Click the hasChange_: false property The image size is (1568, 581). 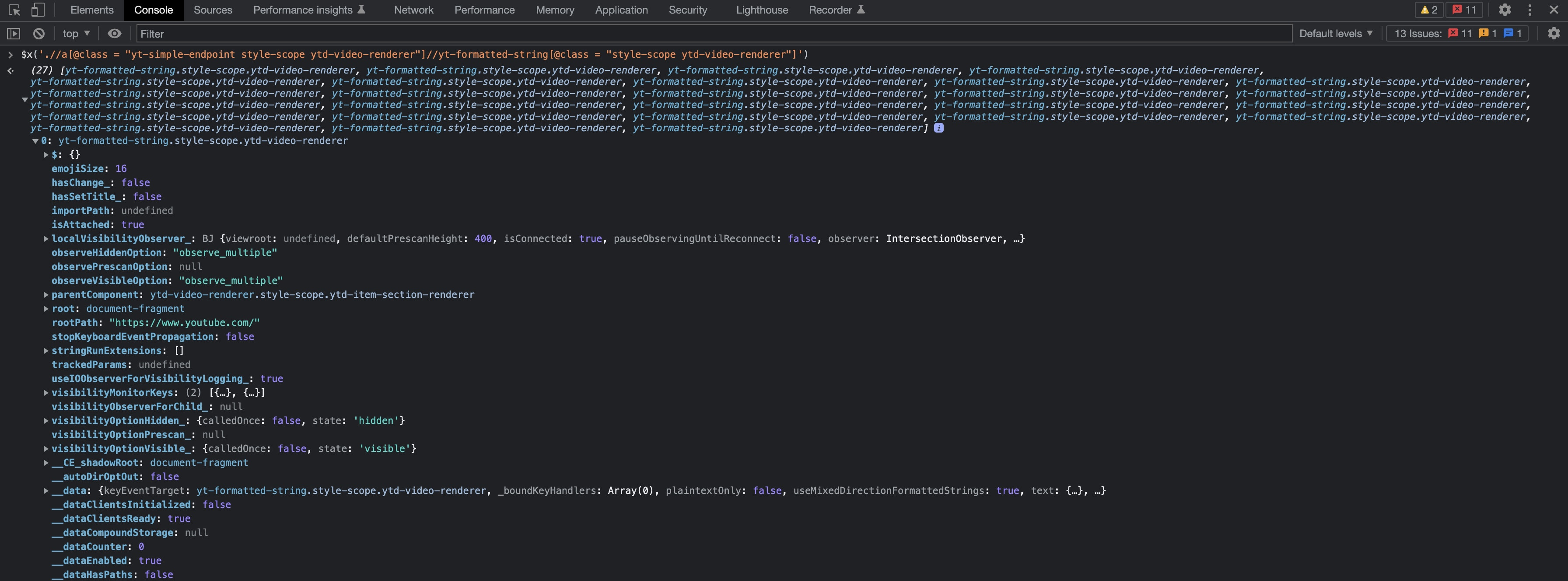click(x=101, y=182)
